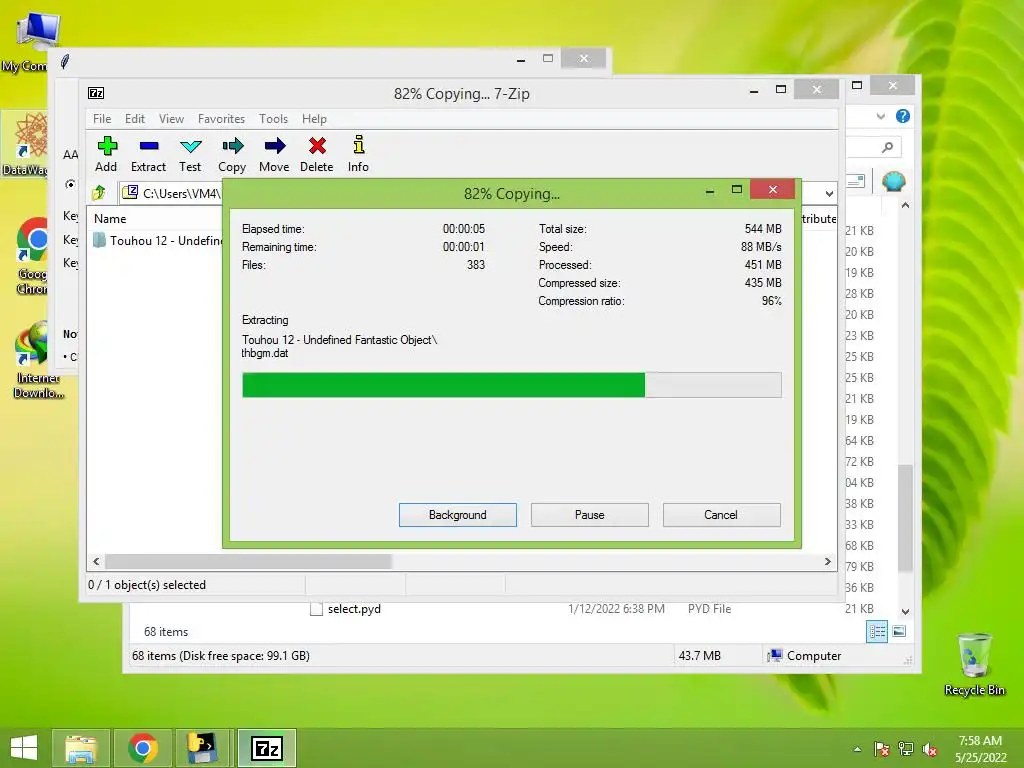The image size is (1024, 768).
Task: Click the Explorer help question mark icon
Action: point(903,116)
